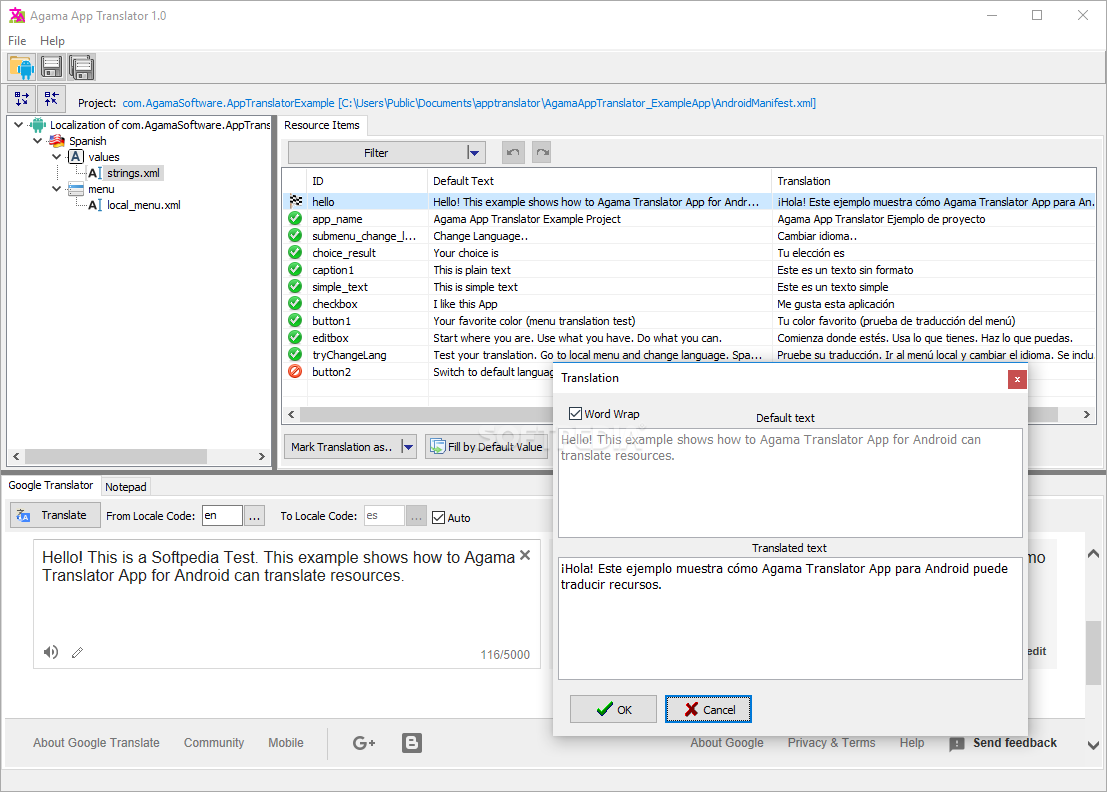1107x792 pixels.
Task: Select strings.xml in the tree
Action: [x=133, y=173]
